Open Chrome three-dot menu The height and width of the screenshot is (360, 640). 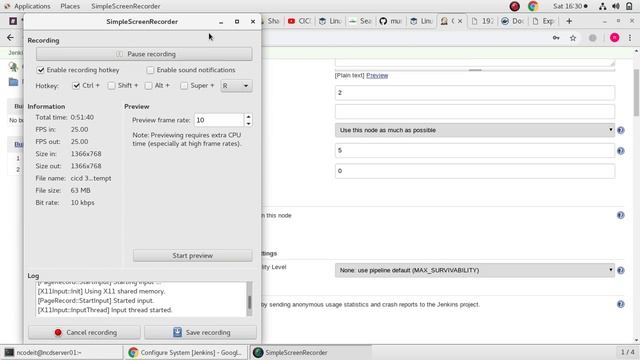click(x=630, y=38)
